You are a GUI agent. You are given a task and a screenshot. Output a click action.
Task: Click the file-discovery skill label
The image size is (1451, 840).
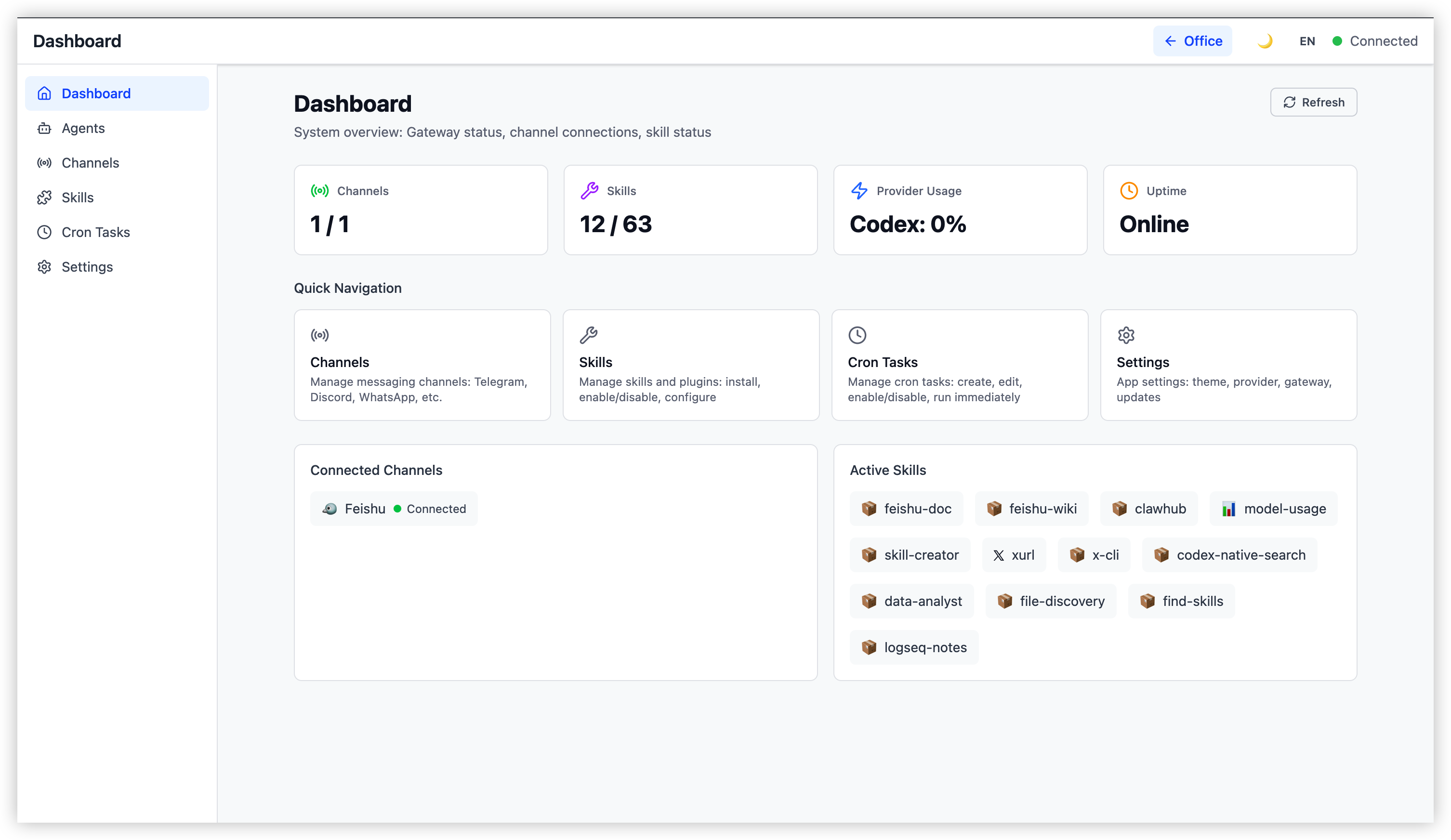pos(1062,601)
